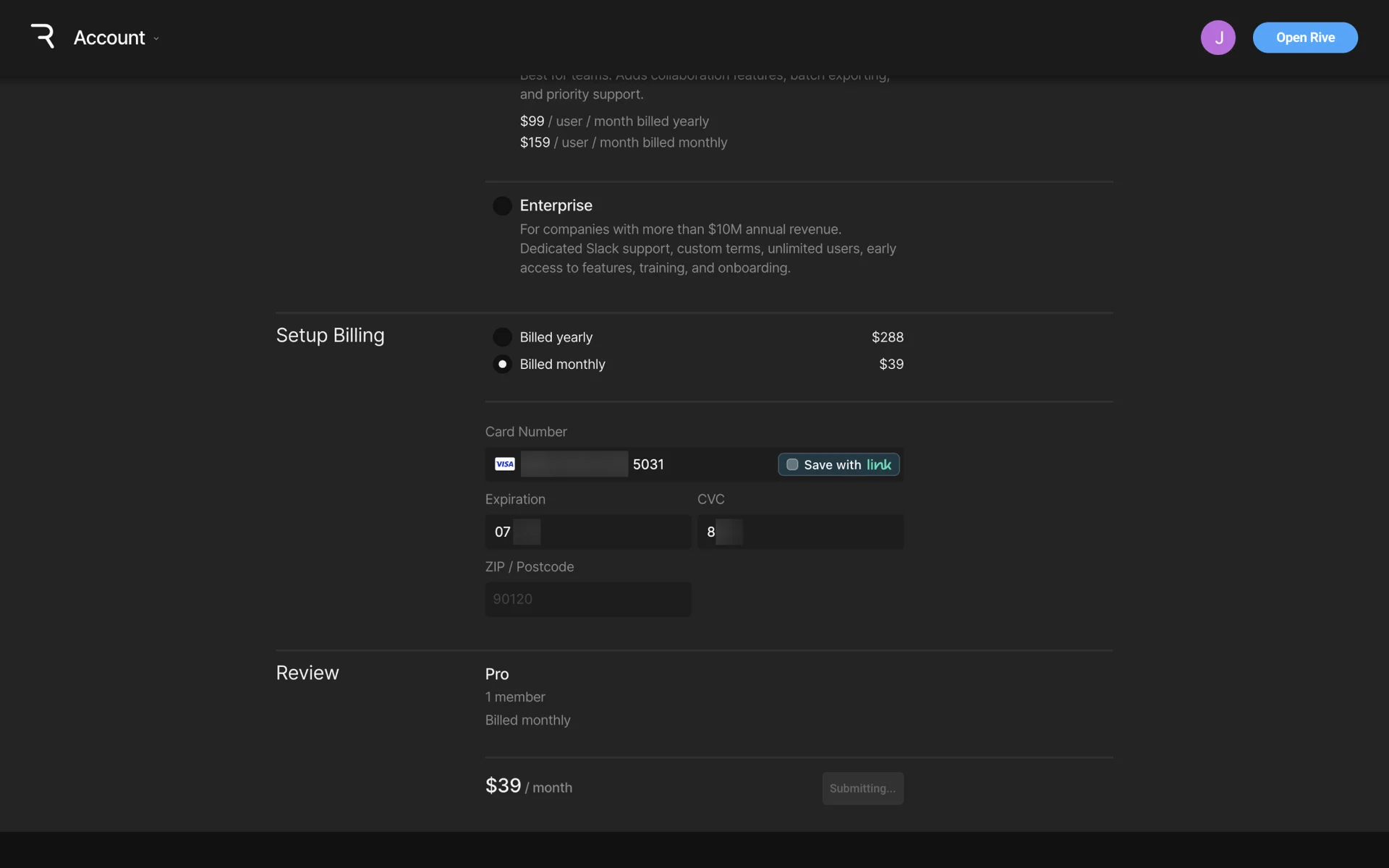Click the Rive logo icon

point(43,36)
